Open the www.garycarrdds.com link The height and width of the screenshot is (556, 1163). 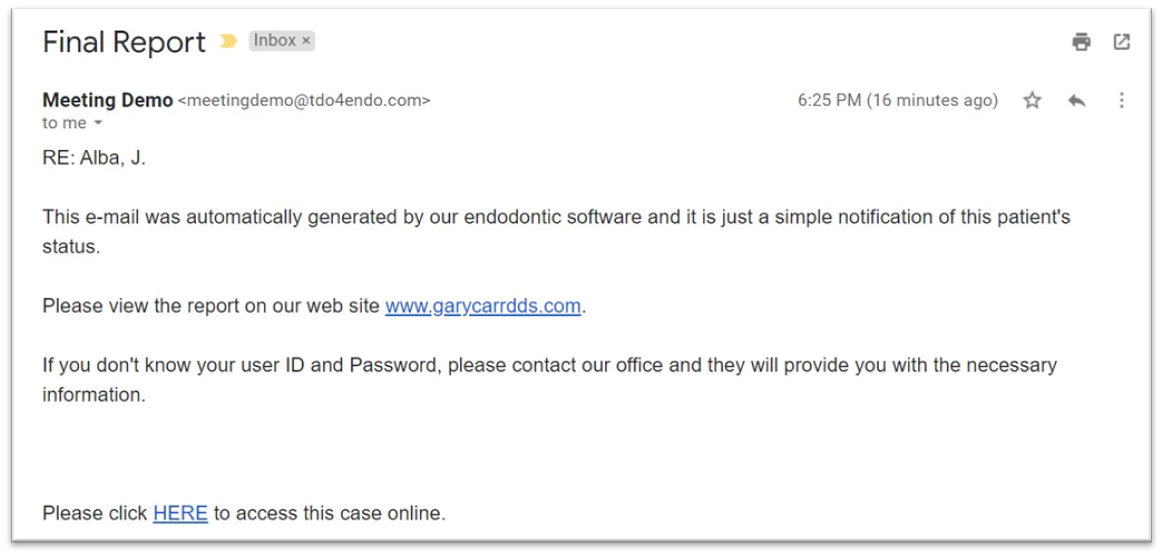pos(483,306)
